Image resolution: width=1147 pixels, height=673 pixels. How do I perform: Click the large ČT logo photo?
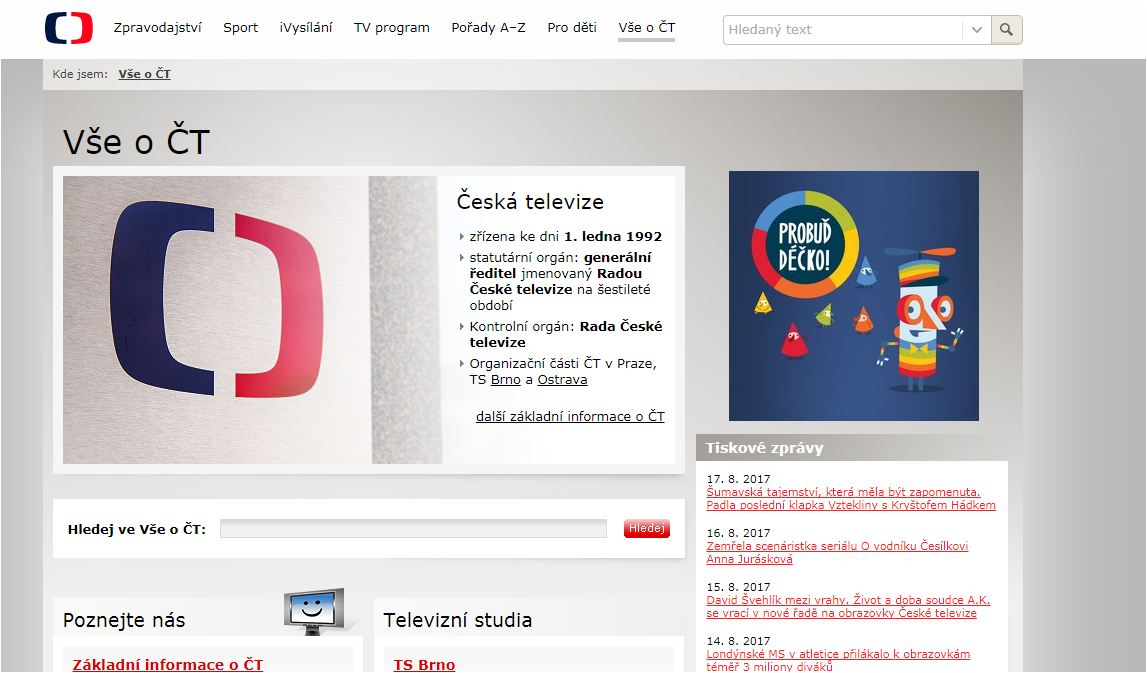coord(252,320)
